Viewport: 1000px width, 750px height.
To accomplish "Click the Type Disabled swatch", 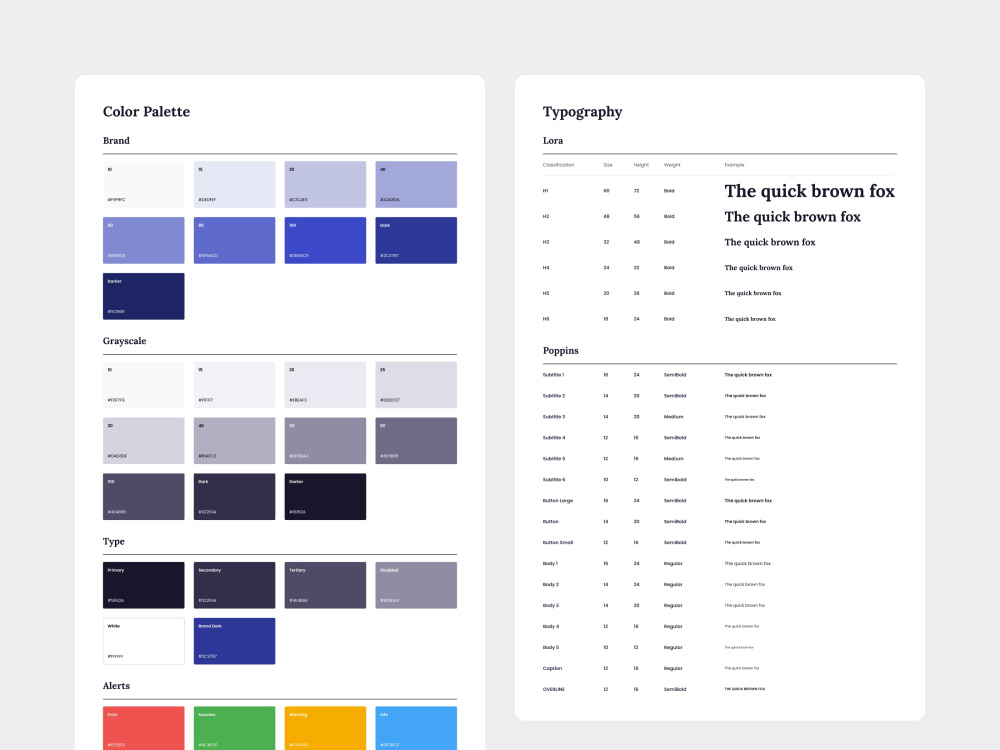I will tap(416, 585).
